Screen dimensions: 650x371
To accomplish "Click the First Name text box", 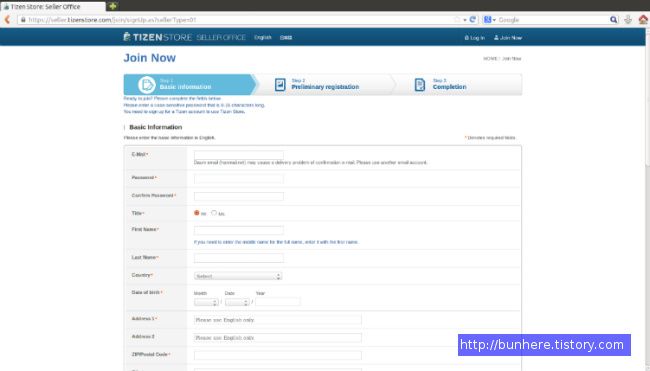I will (239, 230).
